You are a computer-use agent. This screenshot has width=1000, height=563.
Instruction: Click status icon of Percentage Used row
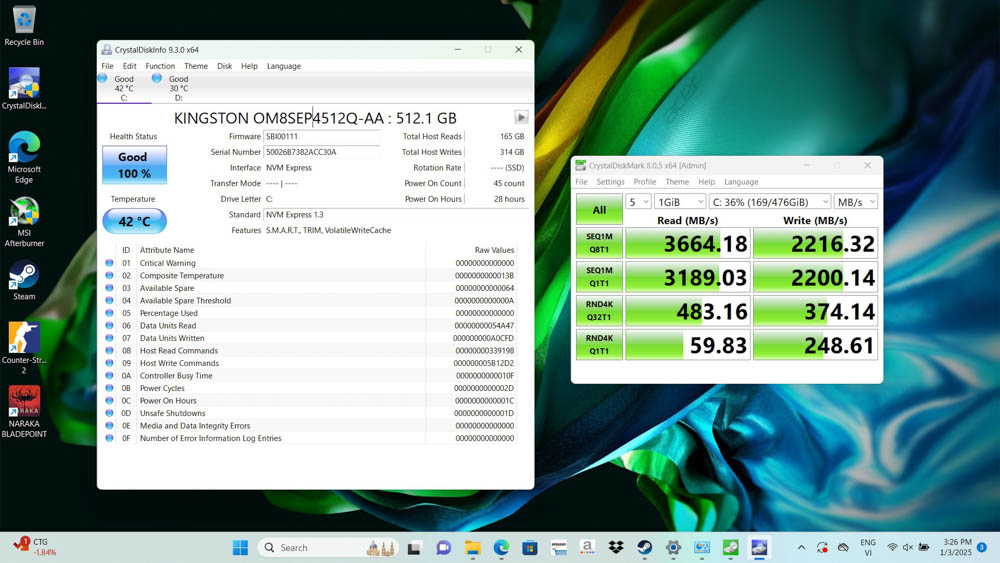pos(109,313)
